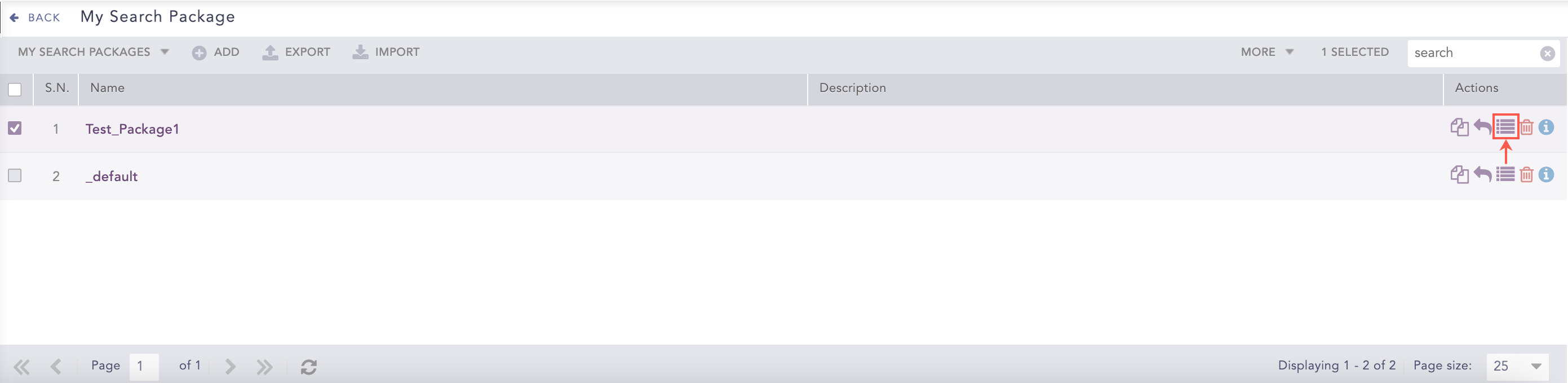Click the share arrow icon for Test_Package1
This screenshot has height=383, width=1568.
click(x=1482, y=127)
